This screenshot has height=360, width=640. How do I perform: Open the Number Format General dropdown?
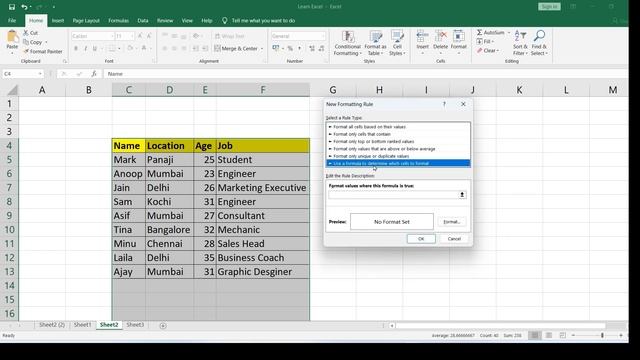point(324,36)
